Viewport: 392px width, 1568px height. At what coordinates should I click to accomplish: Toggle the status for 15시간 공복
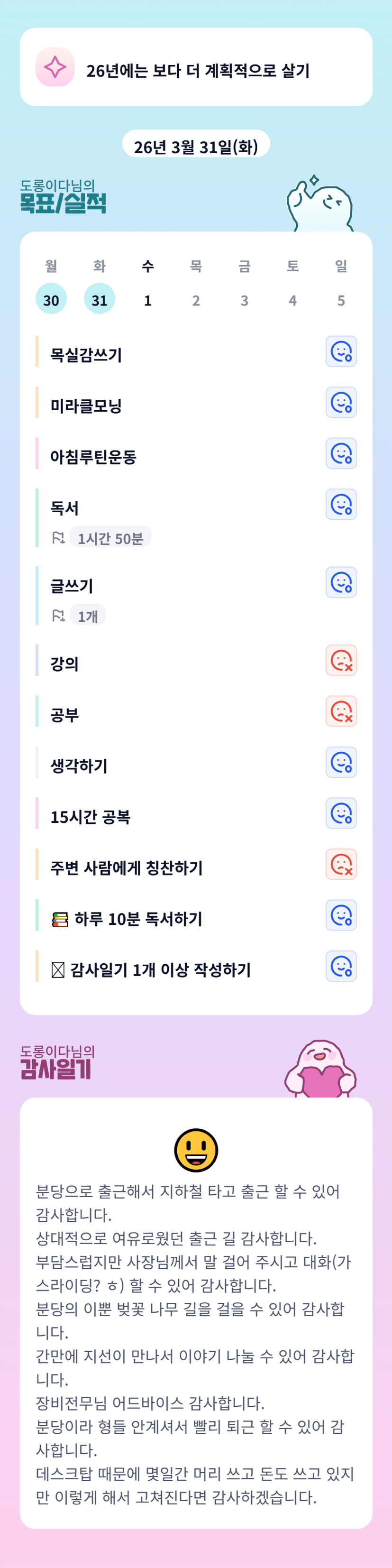tap(341, 814)
